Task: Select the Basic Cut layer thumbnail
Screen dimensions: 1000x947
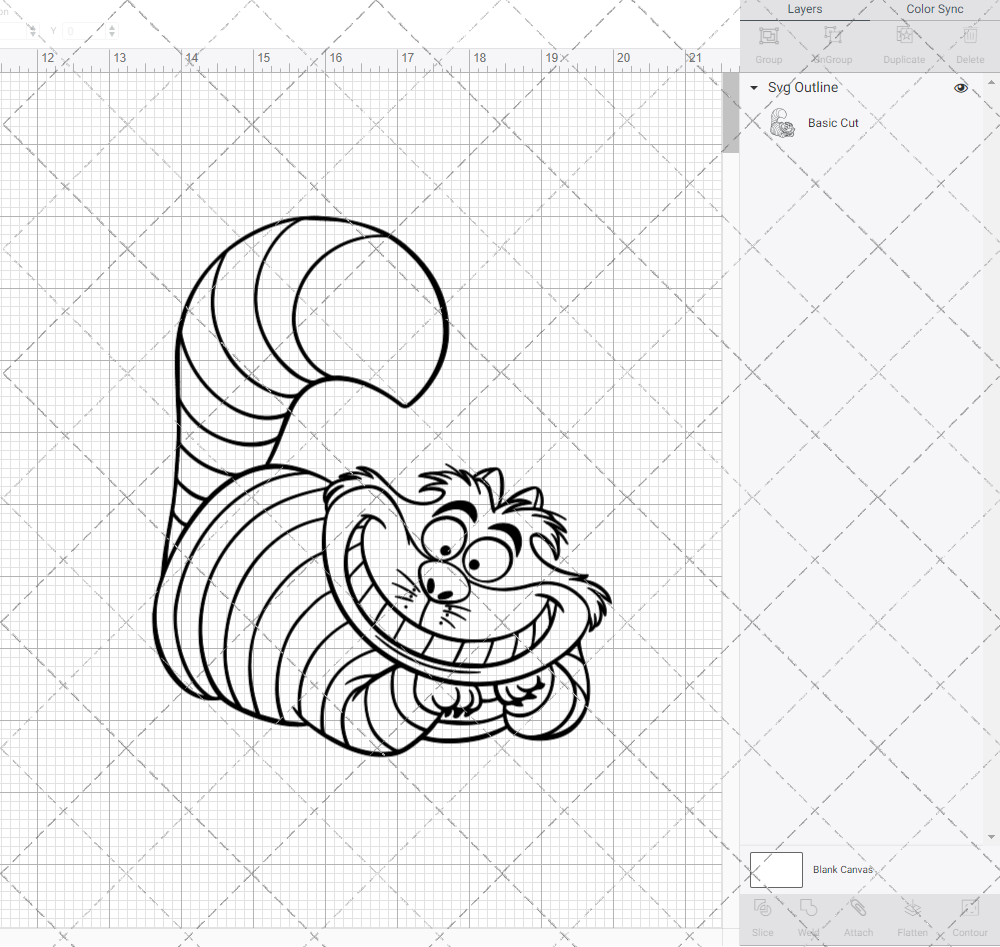Action: [x=782, y=123]
